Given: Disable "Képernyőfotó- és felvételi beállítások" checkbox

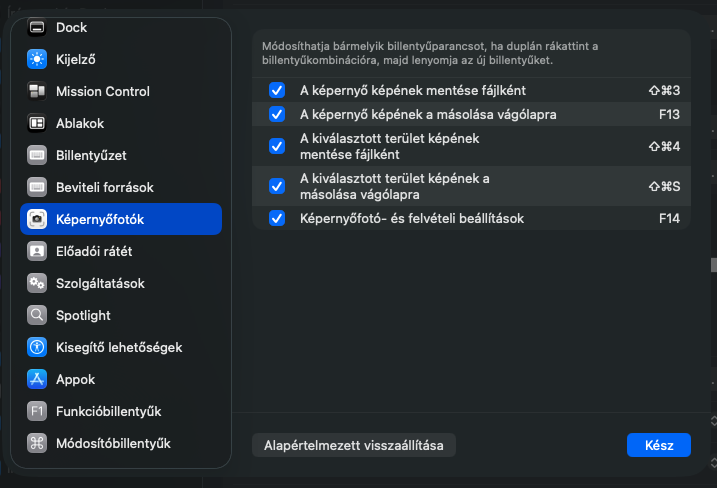Looking at the screenshot, I should tap(277, 218).
